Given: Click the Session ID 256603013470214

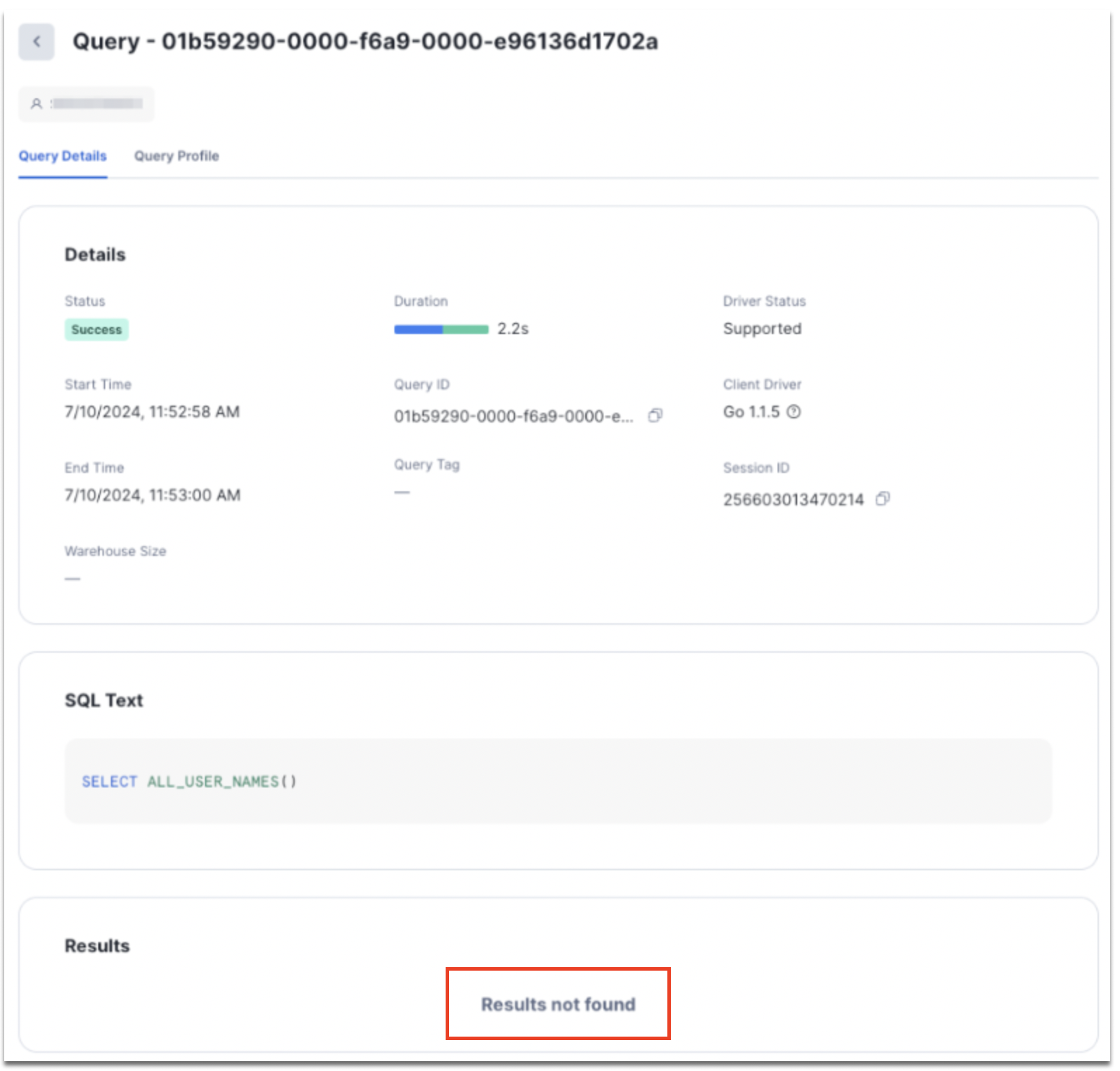Looking at the screenshot, I should click(794, 500).
